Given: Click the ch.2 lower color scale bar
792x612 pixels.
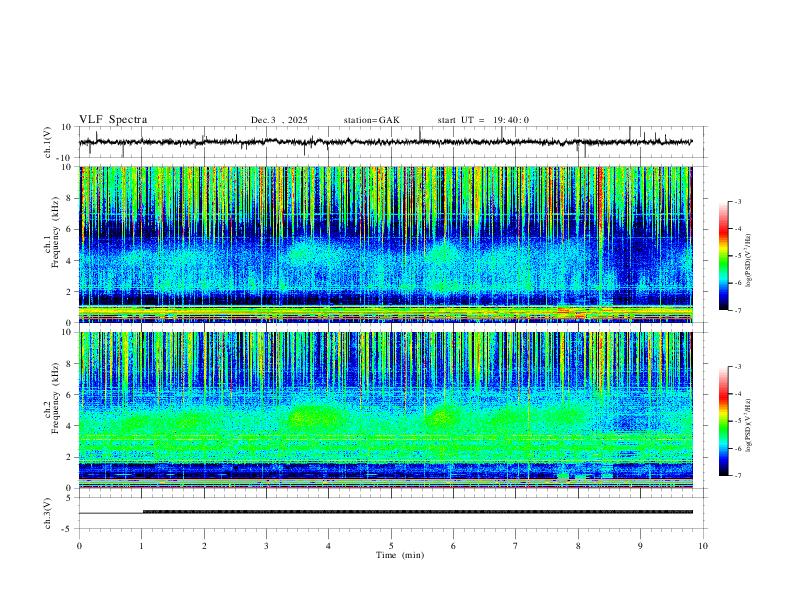Looking at the screenshot, I should pyautogui.click(x=723, y=421).
